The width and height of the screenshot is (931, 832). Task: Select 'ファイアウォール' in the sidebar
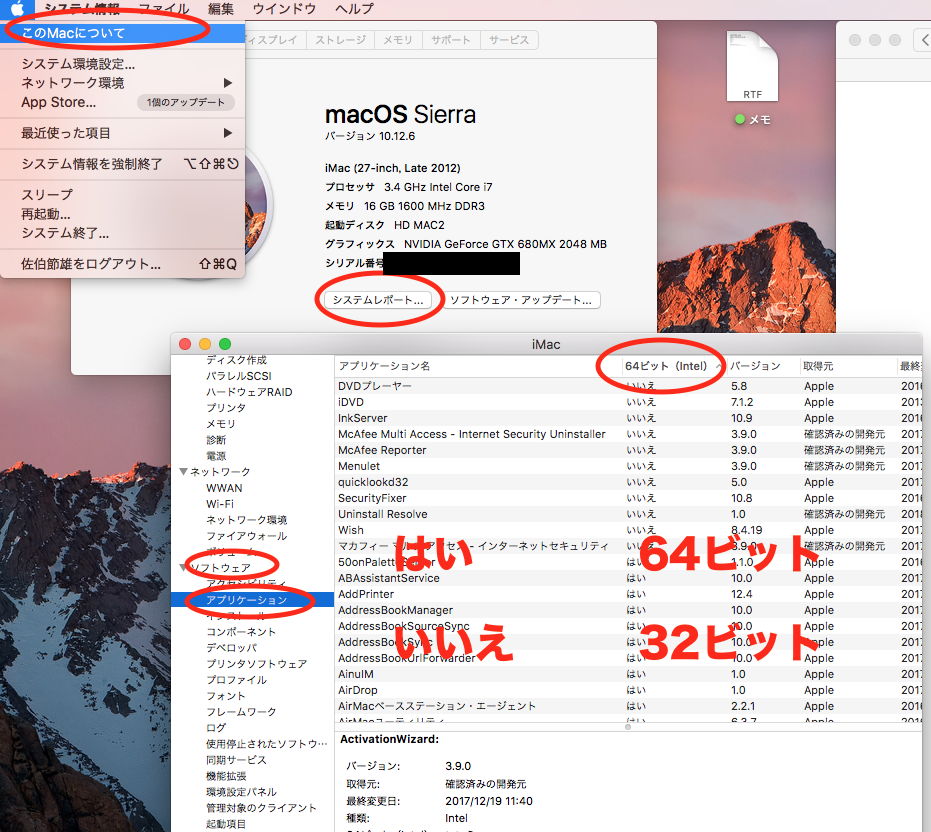click(x=246, y=536)
